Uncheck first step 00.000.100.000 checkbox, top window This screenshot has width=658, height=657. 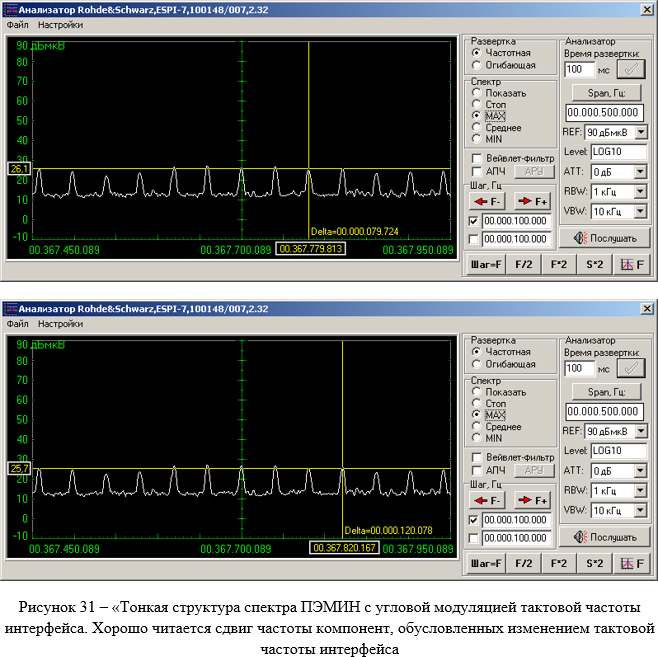tap(473, 221)
